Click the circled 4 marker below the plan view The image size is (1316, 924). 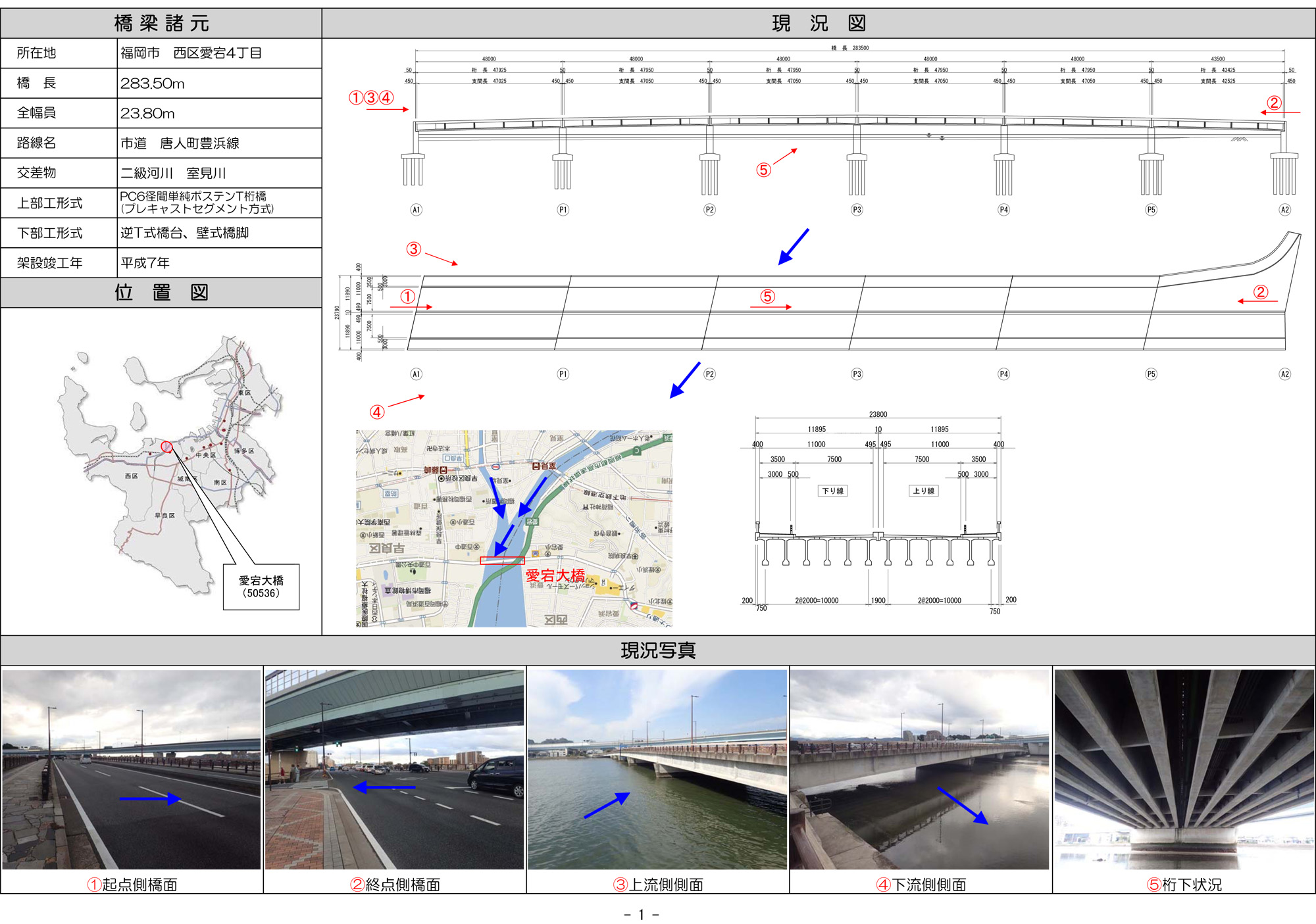click(x=376, y=412)
